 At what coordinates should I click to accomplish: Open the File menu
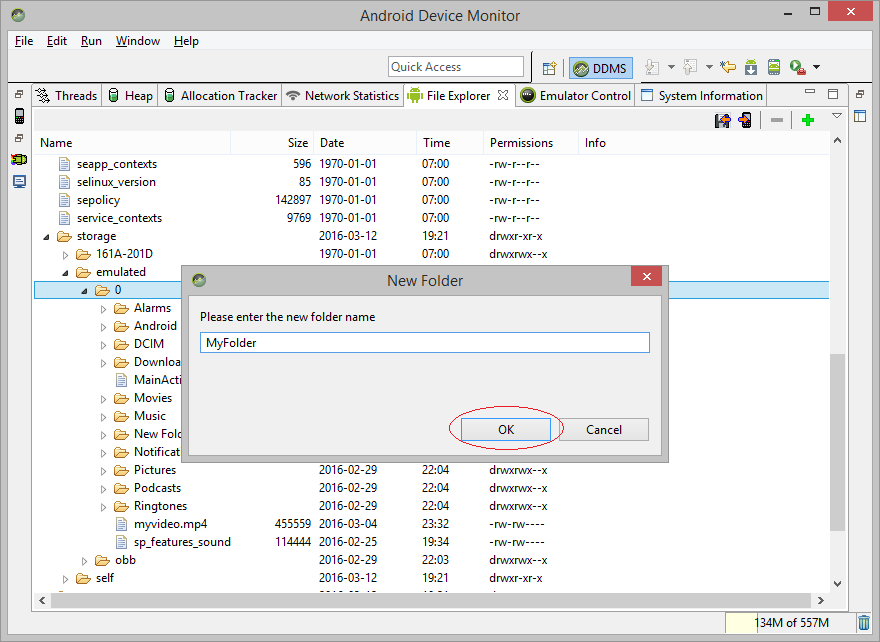pos(24,41)
